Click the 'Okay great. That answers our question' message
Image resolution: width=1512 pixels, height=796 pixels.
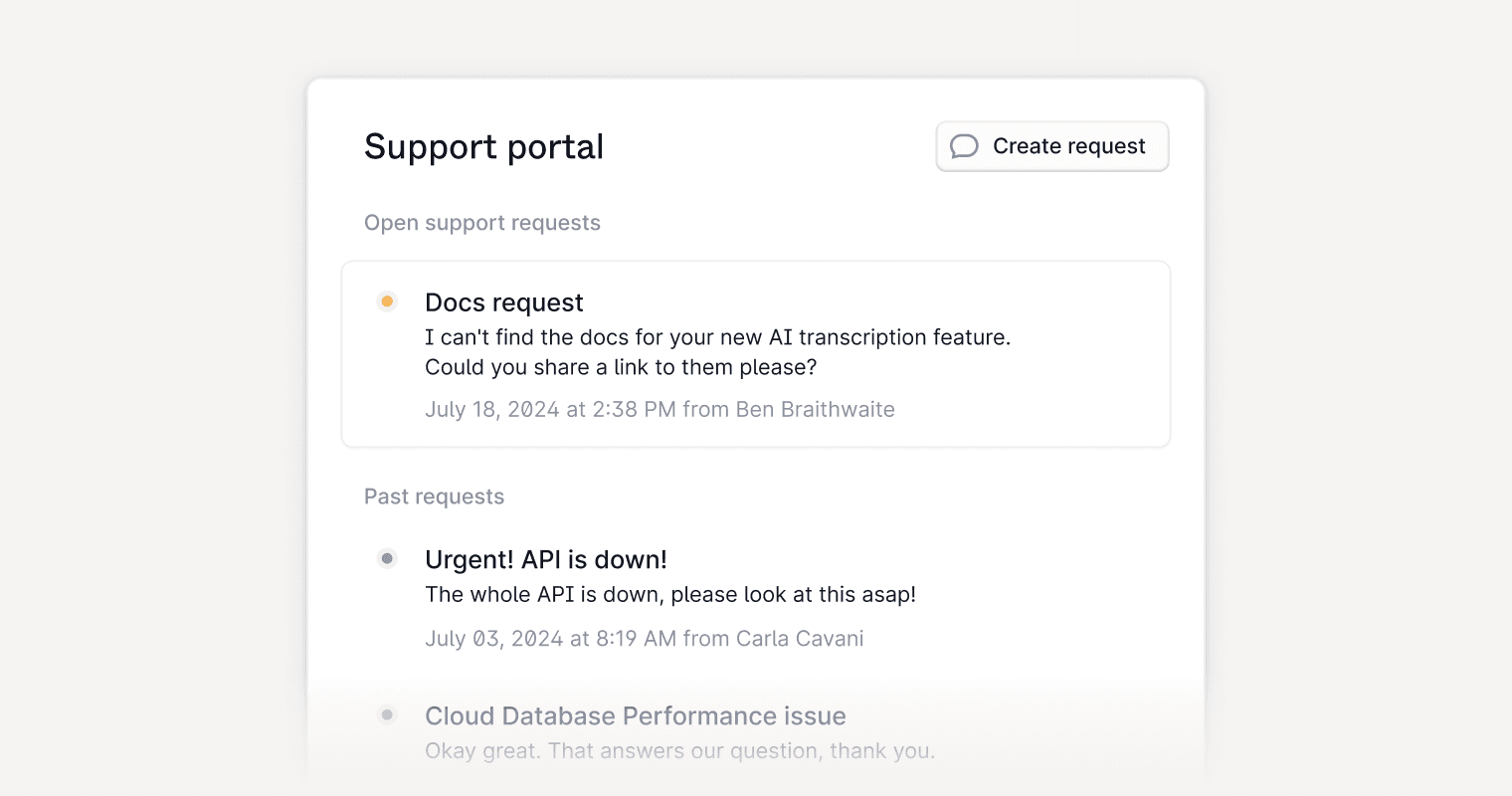point(679,750)
